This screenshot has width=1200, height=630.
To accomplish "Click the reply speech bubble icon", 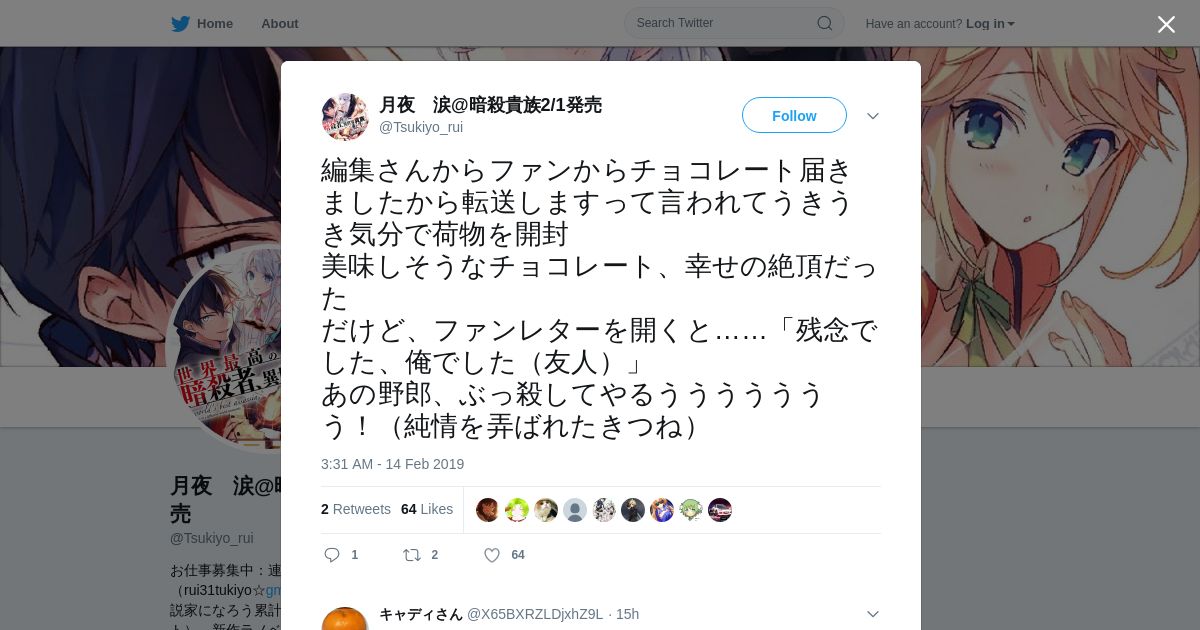I will 333,555.
